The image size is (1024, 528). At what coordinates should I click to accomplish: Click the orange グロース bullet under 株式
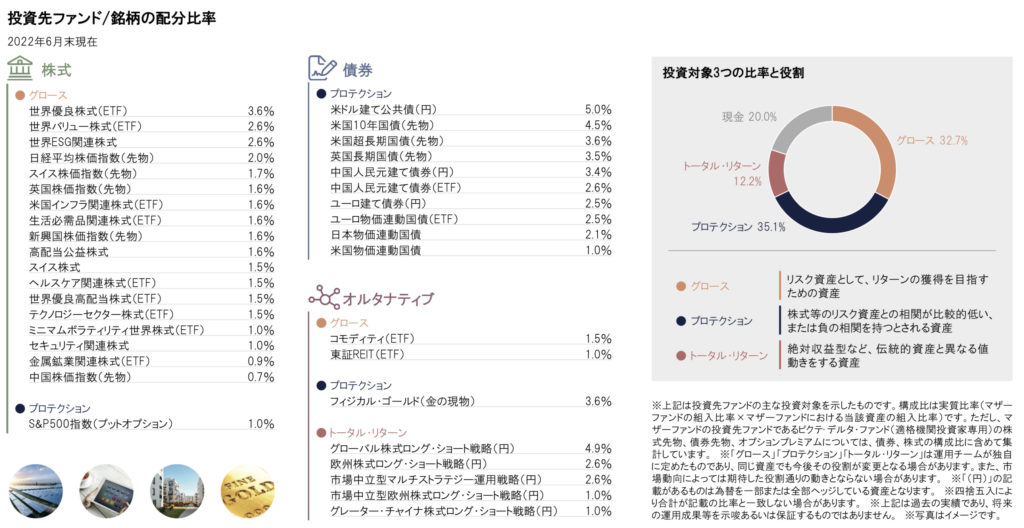(x=20, y=95)
